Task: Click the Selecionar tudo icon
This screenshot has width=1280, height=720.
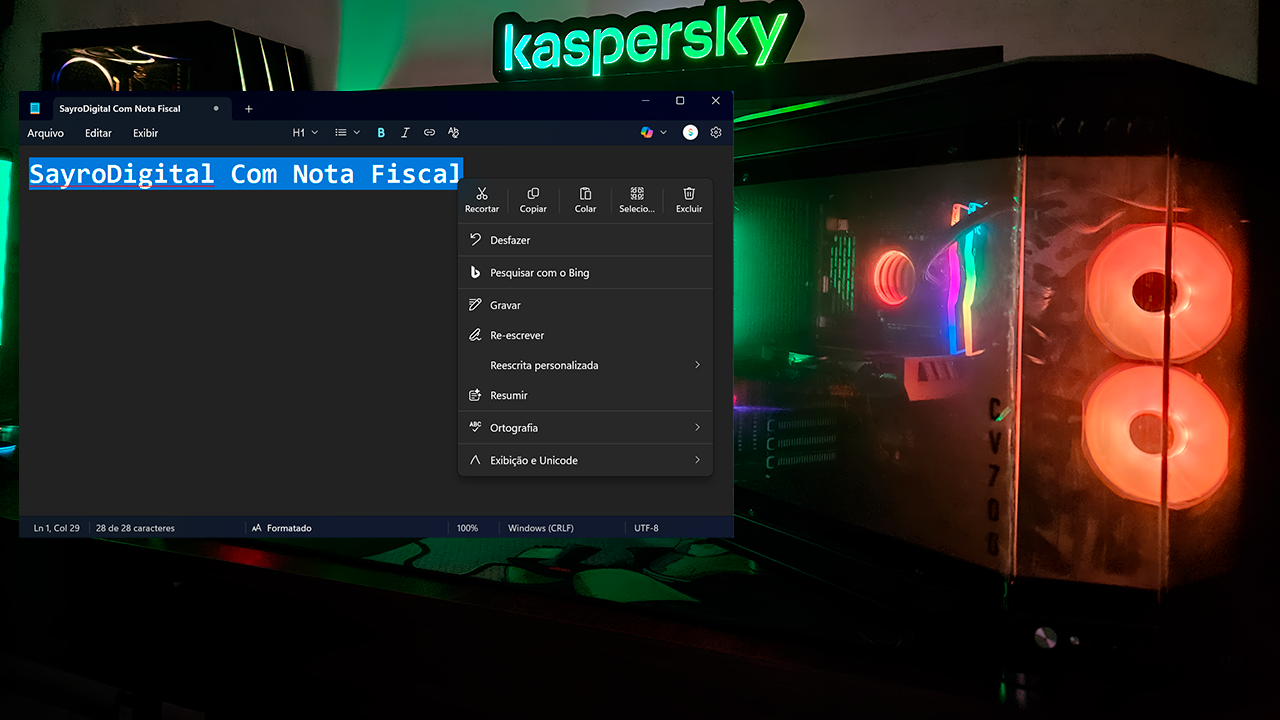Action: 637,194
